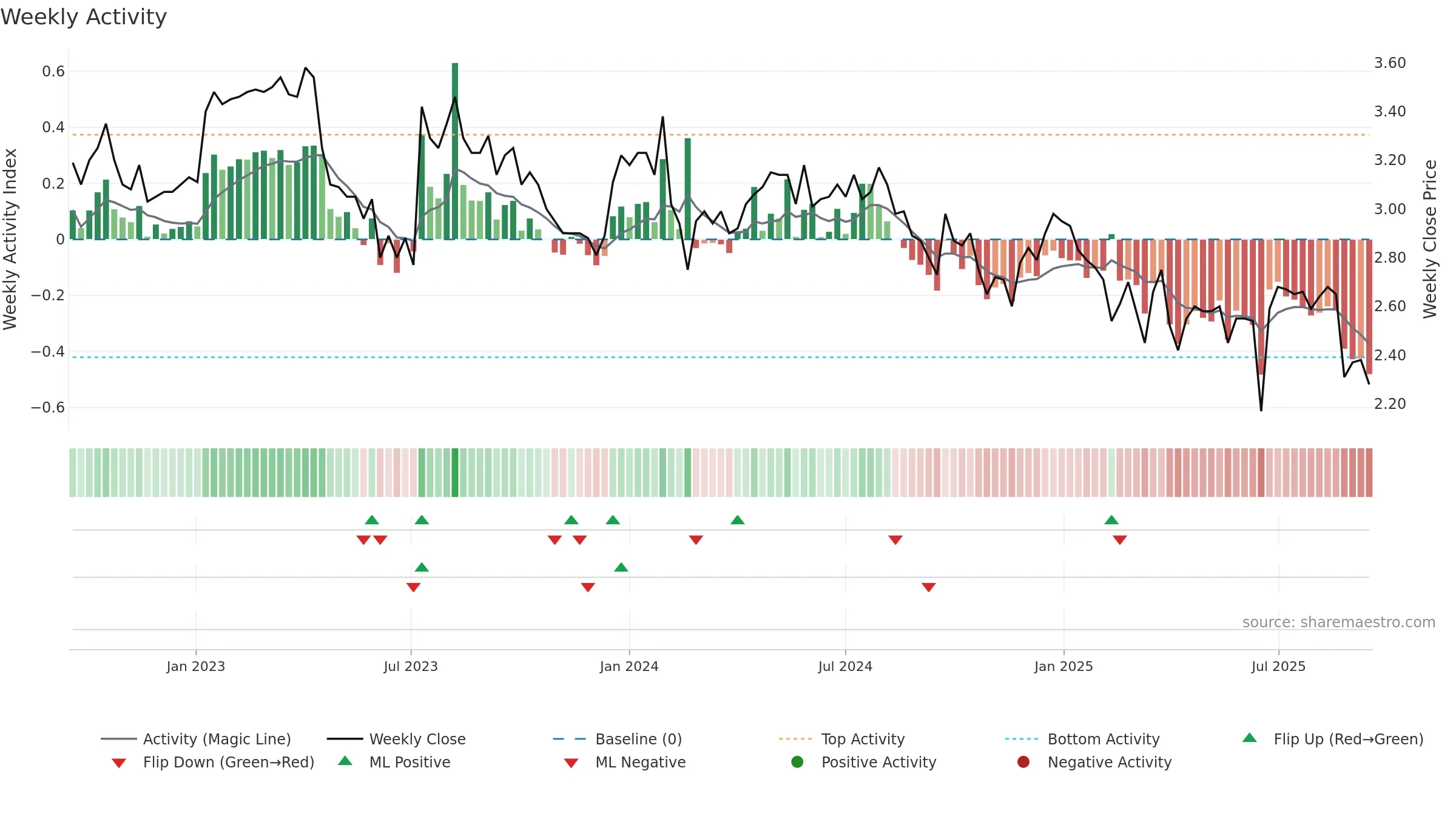
Task: Click the 3.60 price axis value
Action: click(x=1390, y=63)
